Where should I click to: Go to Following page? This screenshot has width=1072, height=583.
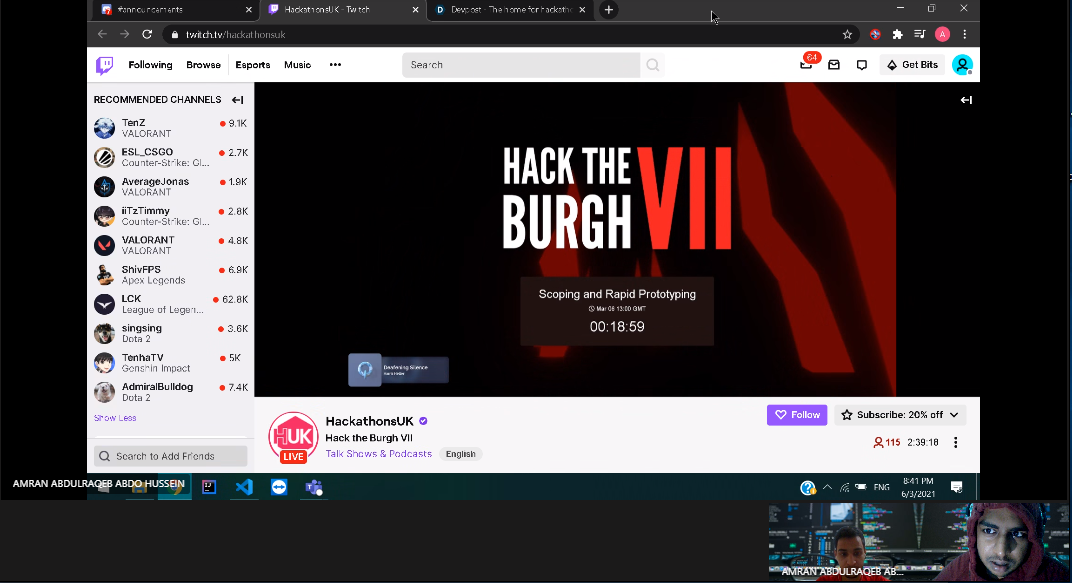click(150, 65)
